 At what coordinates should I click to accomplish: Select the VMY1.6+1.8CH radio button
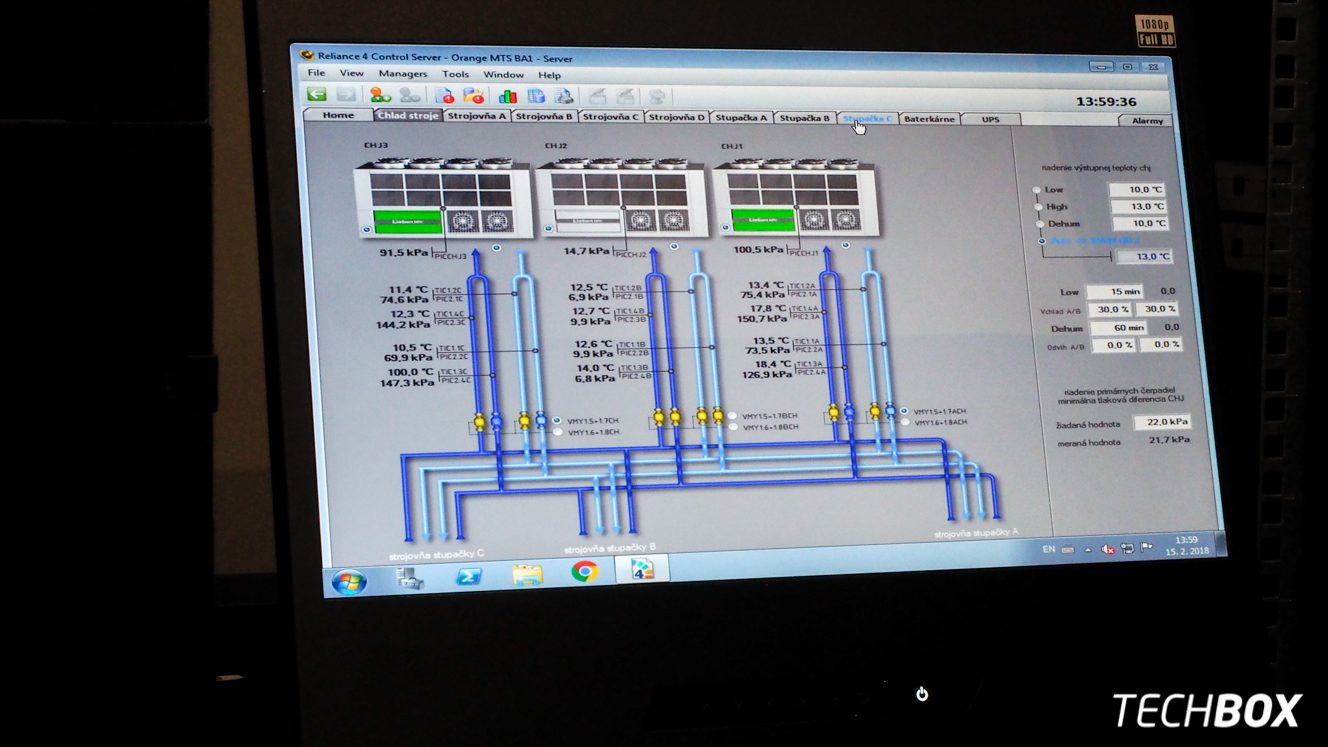557,433
